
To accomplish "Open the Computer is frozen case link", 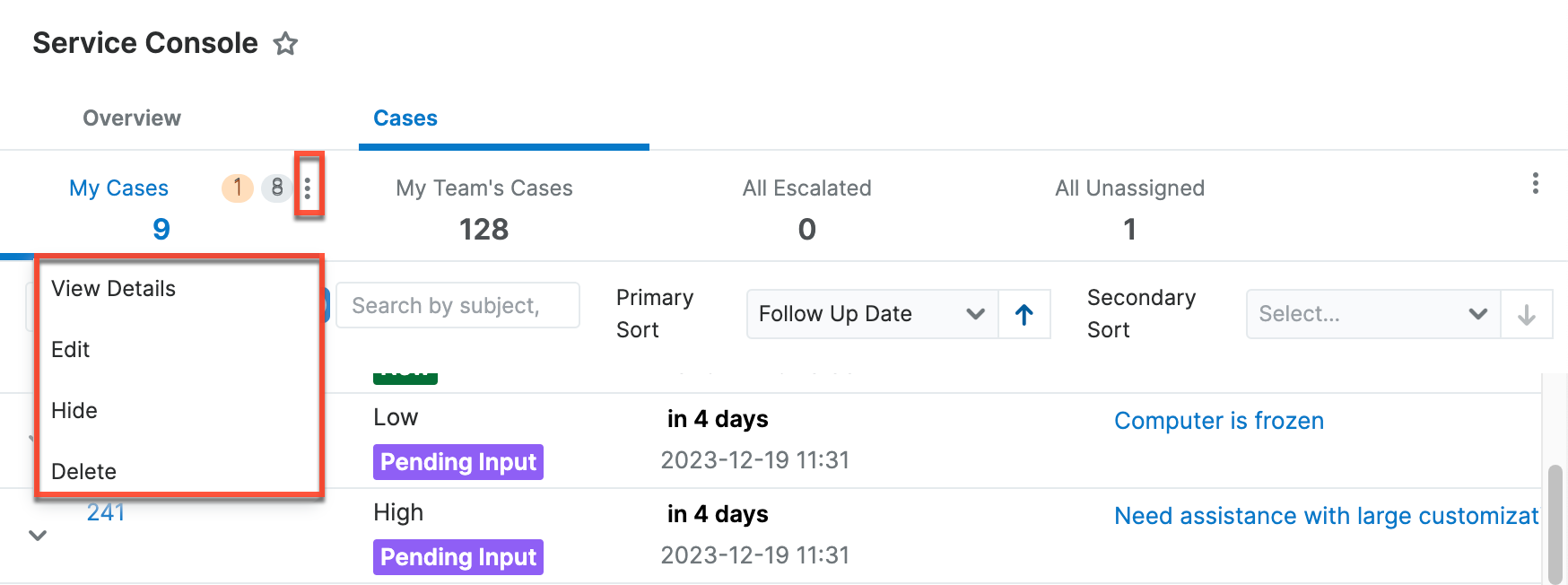I will pos(1218,421).
